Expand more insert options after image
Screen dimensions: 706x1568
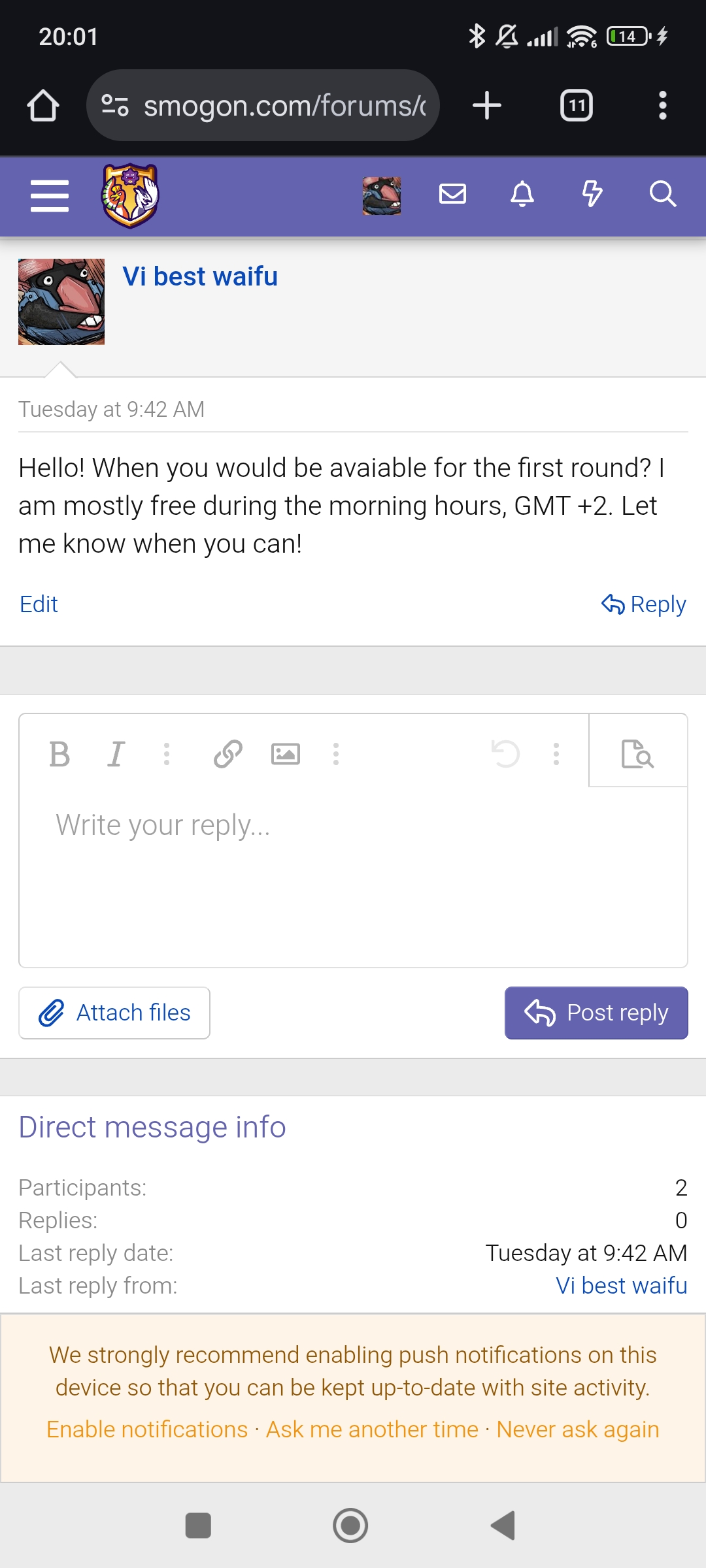(336, 755)
